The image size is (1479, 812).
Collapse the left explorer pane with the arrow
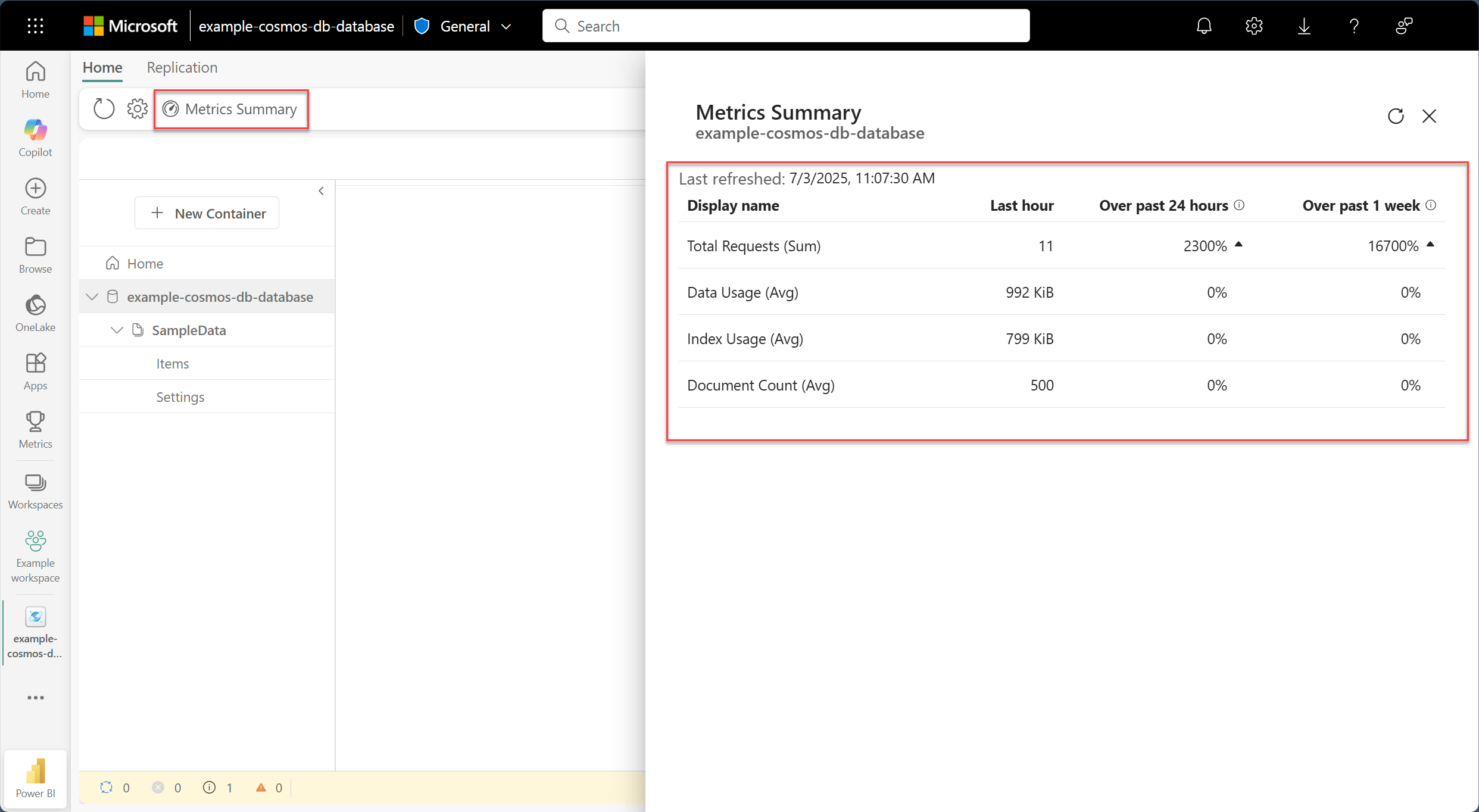(322, 191)
